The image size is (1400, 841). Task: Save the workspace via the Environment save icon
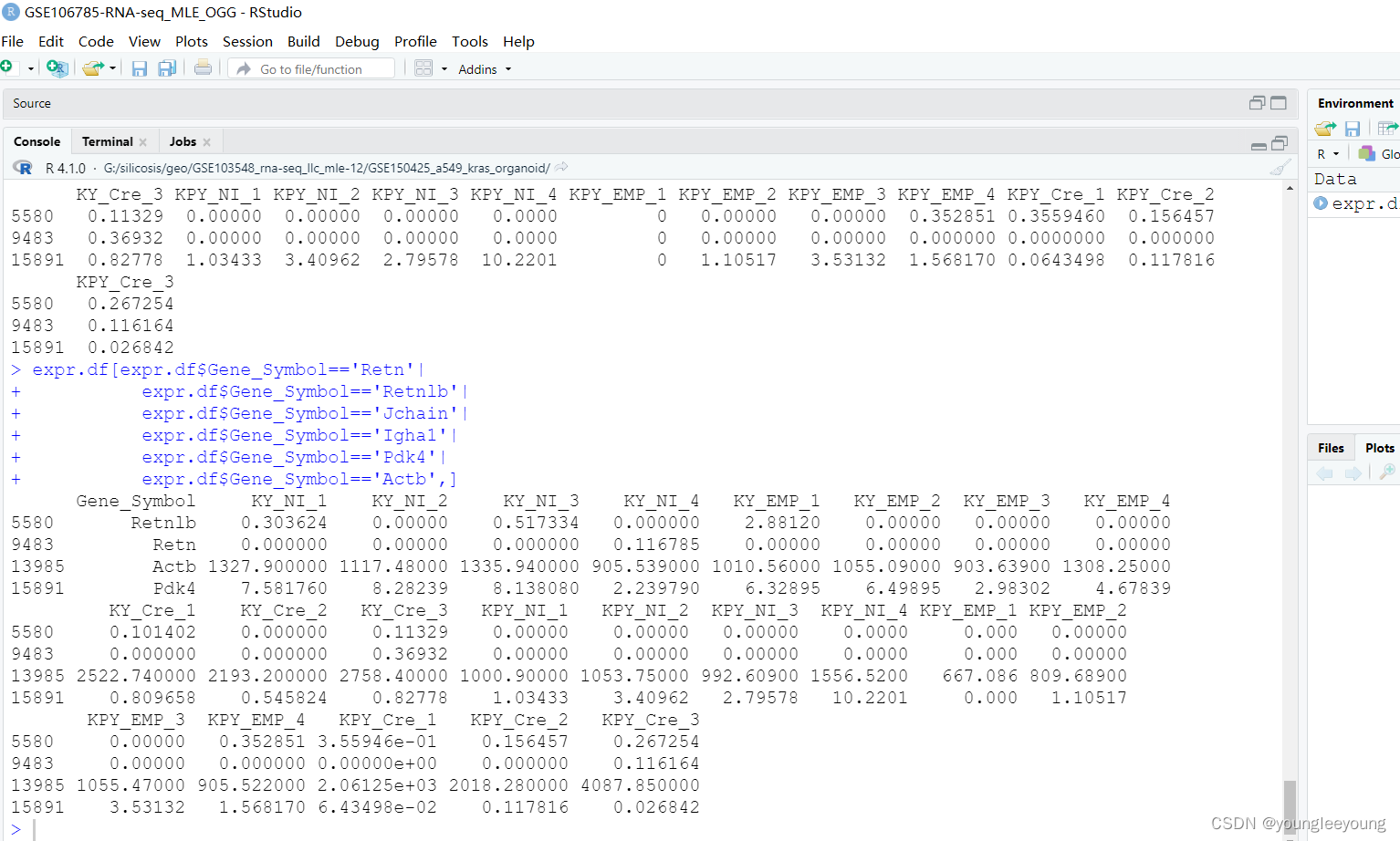point(1352,129)
